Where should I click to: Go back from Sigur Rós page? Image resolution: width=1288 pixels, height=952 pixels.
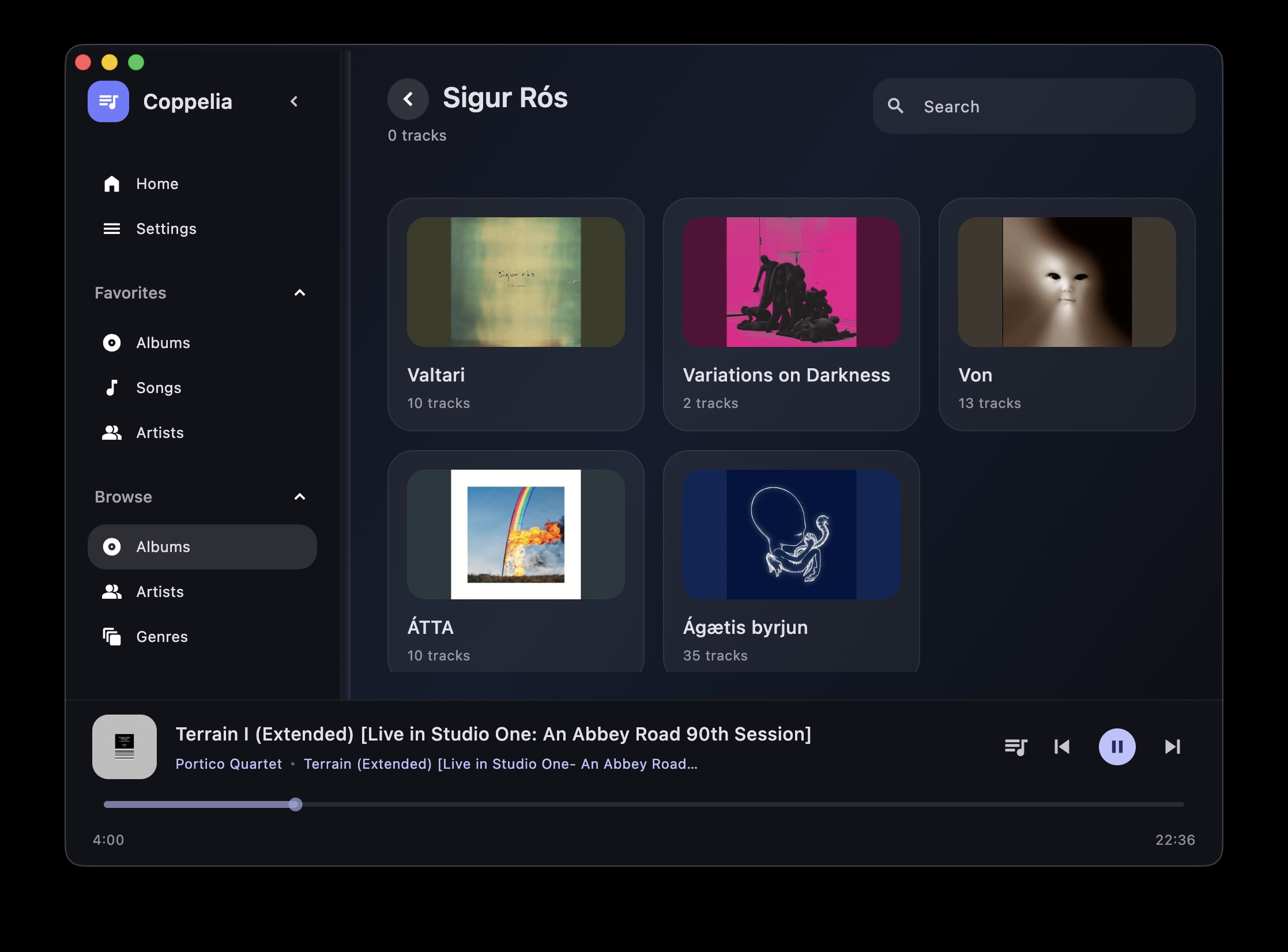point(408,99)
